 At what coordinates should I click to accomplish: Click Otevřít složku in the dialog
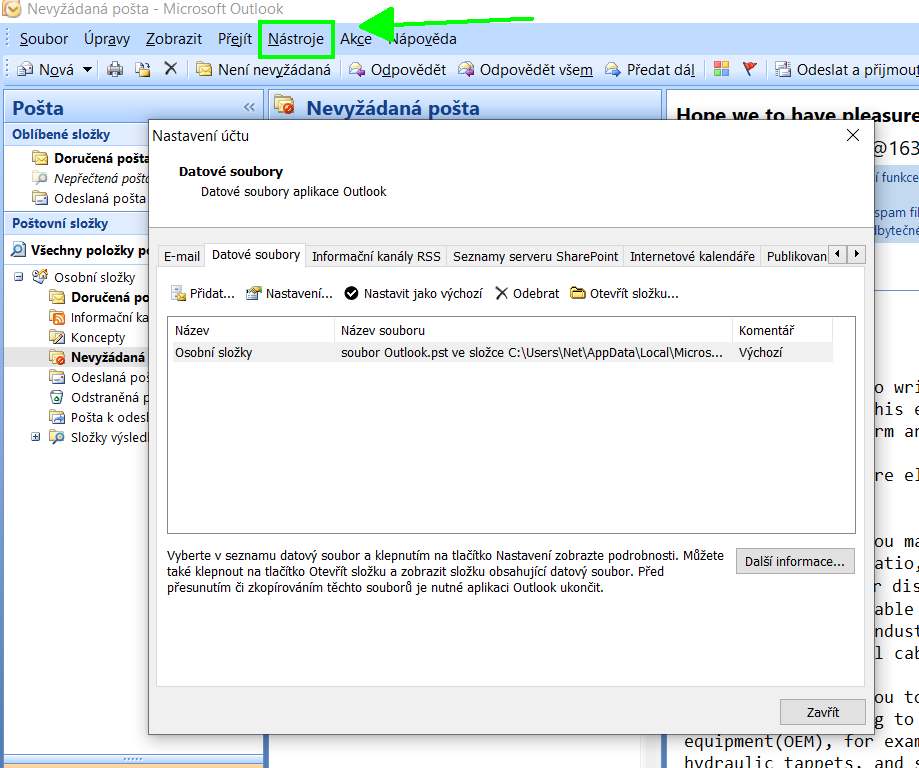[x=624, y=293]
